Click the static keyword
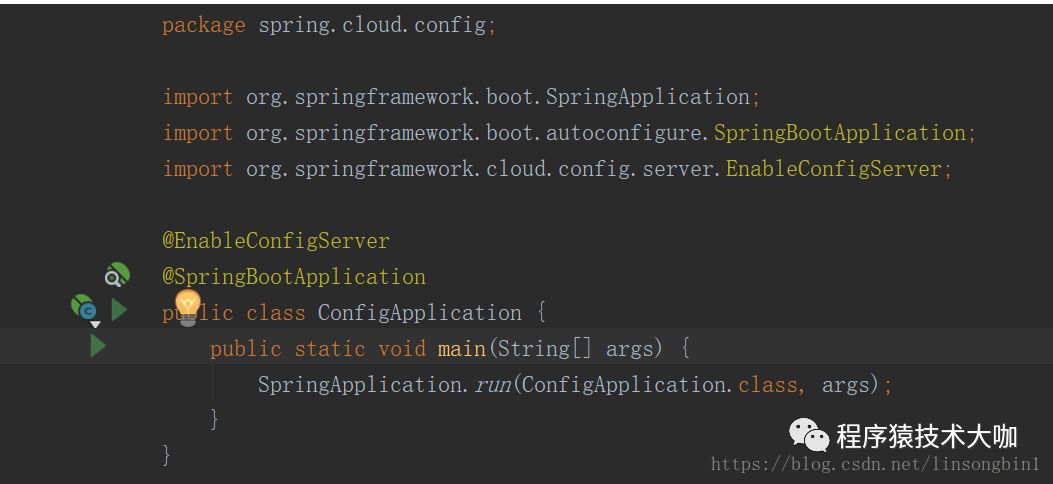 click(330, 349)
